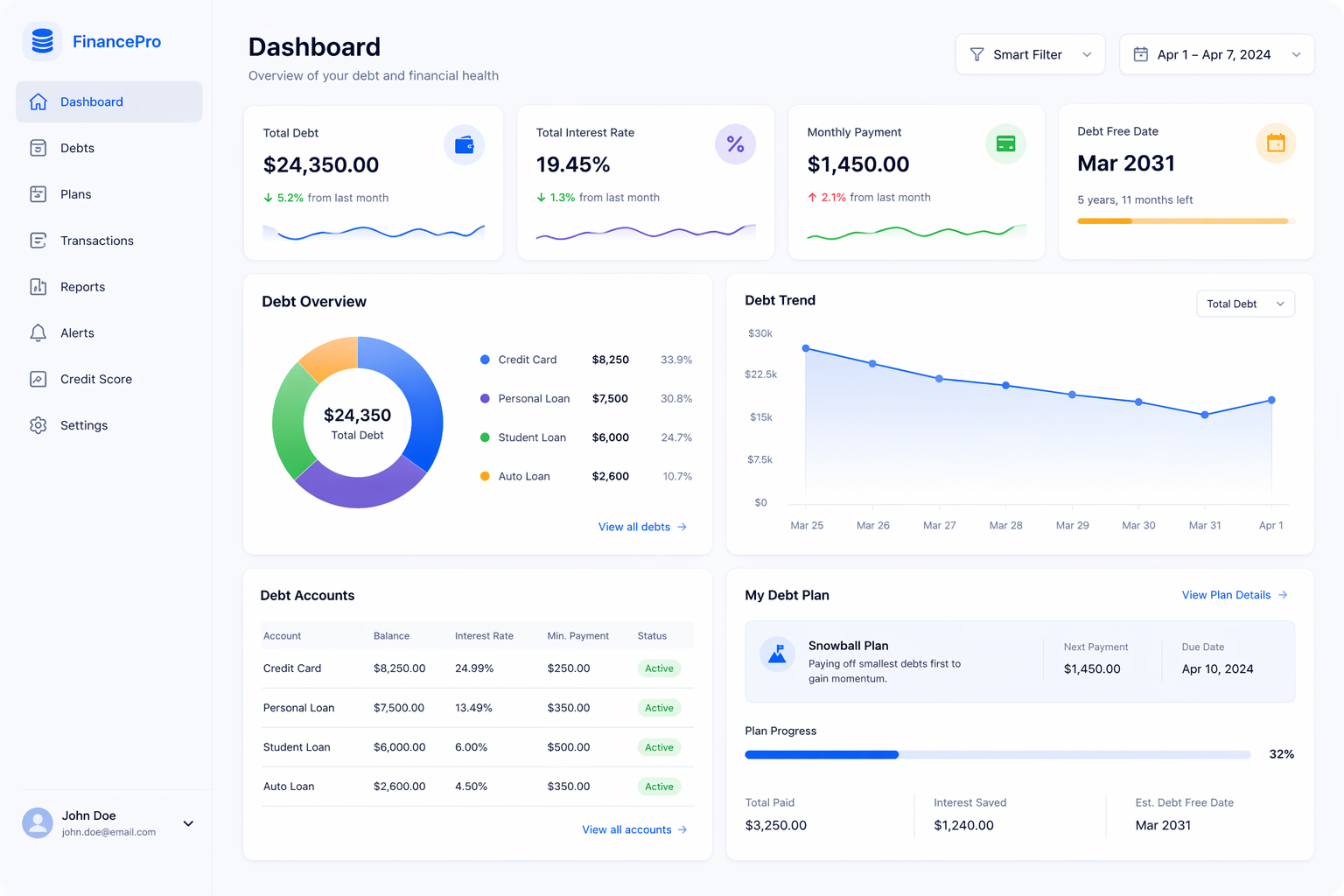Viewport: 1344px width, 896px height.
Task: Open the Apr 1 – Apr 7, 2024 date dropdown
Action: 1216,54
